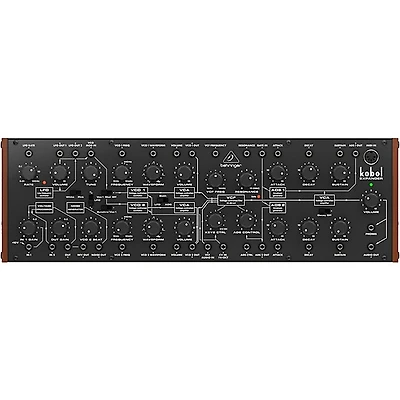
Task: Click the ADS 1 DECAY knob
Action: point(308,172)
